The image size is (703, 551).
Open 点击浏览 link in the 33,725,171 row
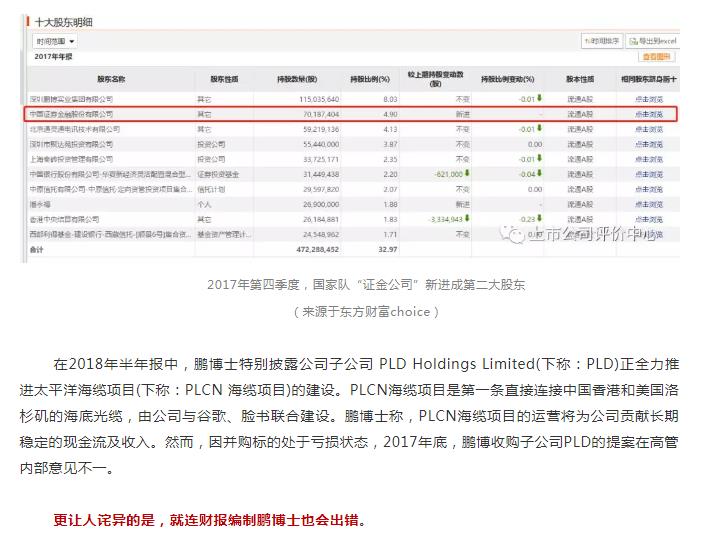click(x=649, y=159)
